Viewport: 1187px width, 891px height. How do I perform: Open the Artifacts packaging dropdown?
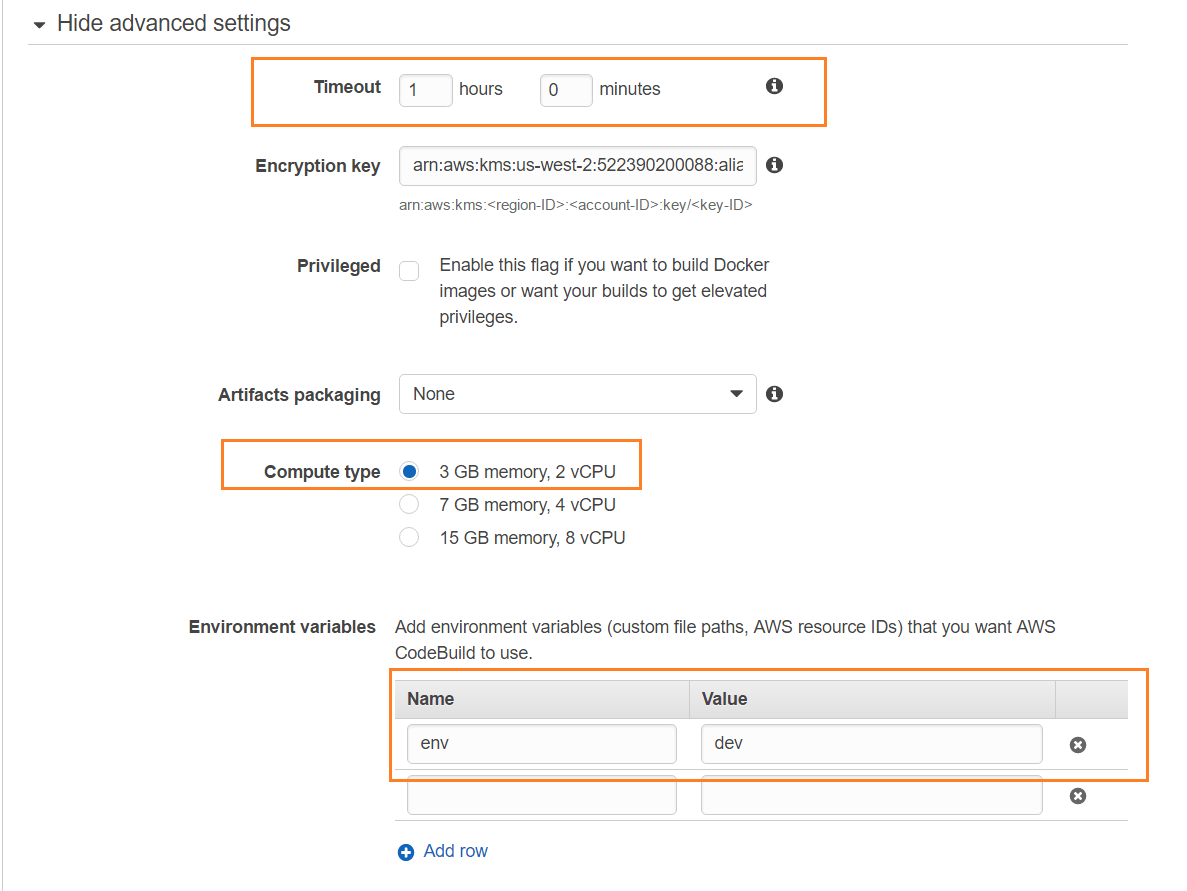577,394
